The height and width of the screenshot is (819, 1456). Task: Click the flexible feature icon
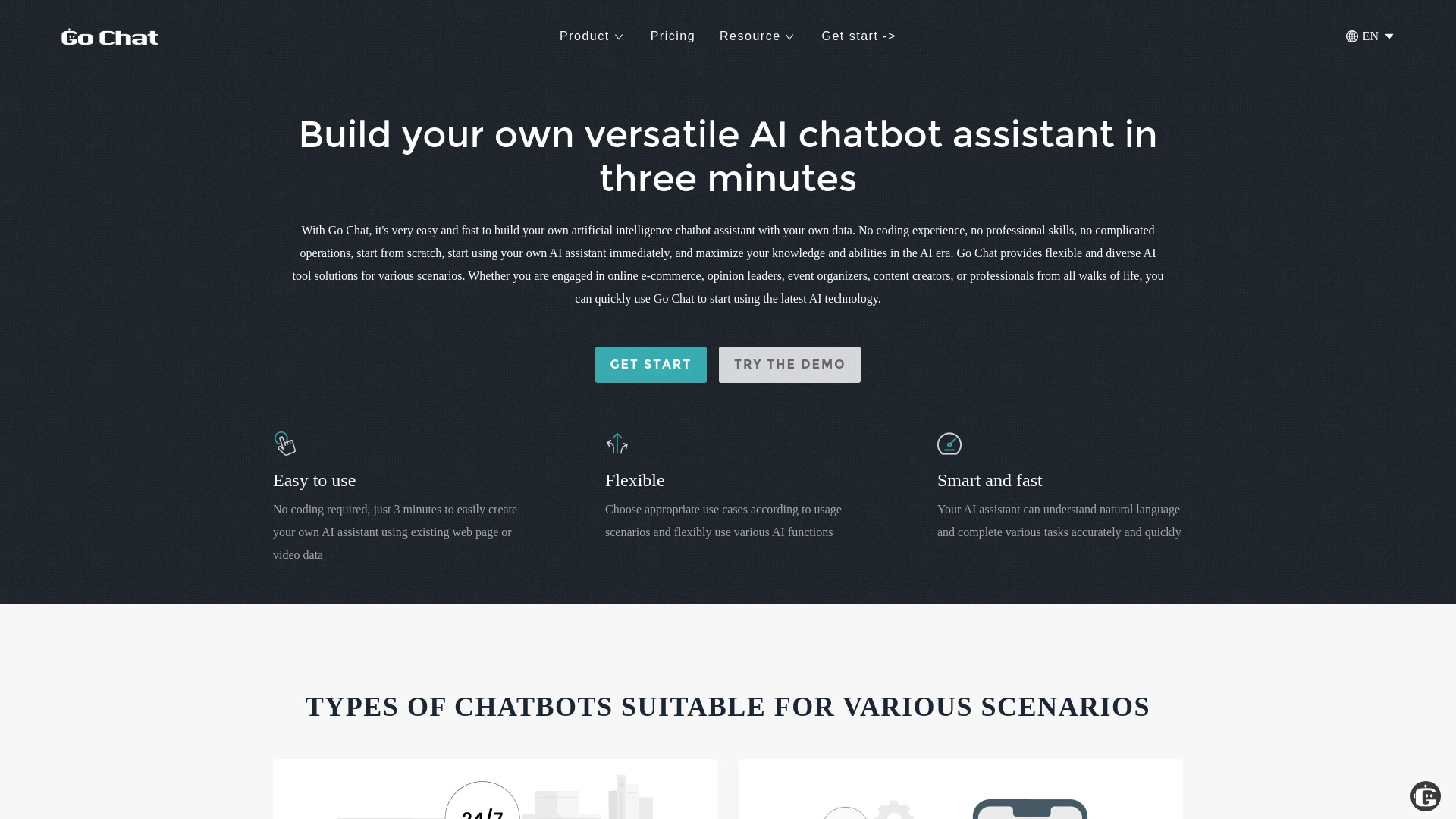pyautogui.click(x=617, y=443)
